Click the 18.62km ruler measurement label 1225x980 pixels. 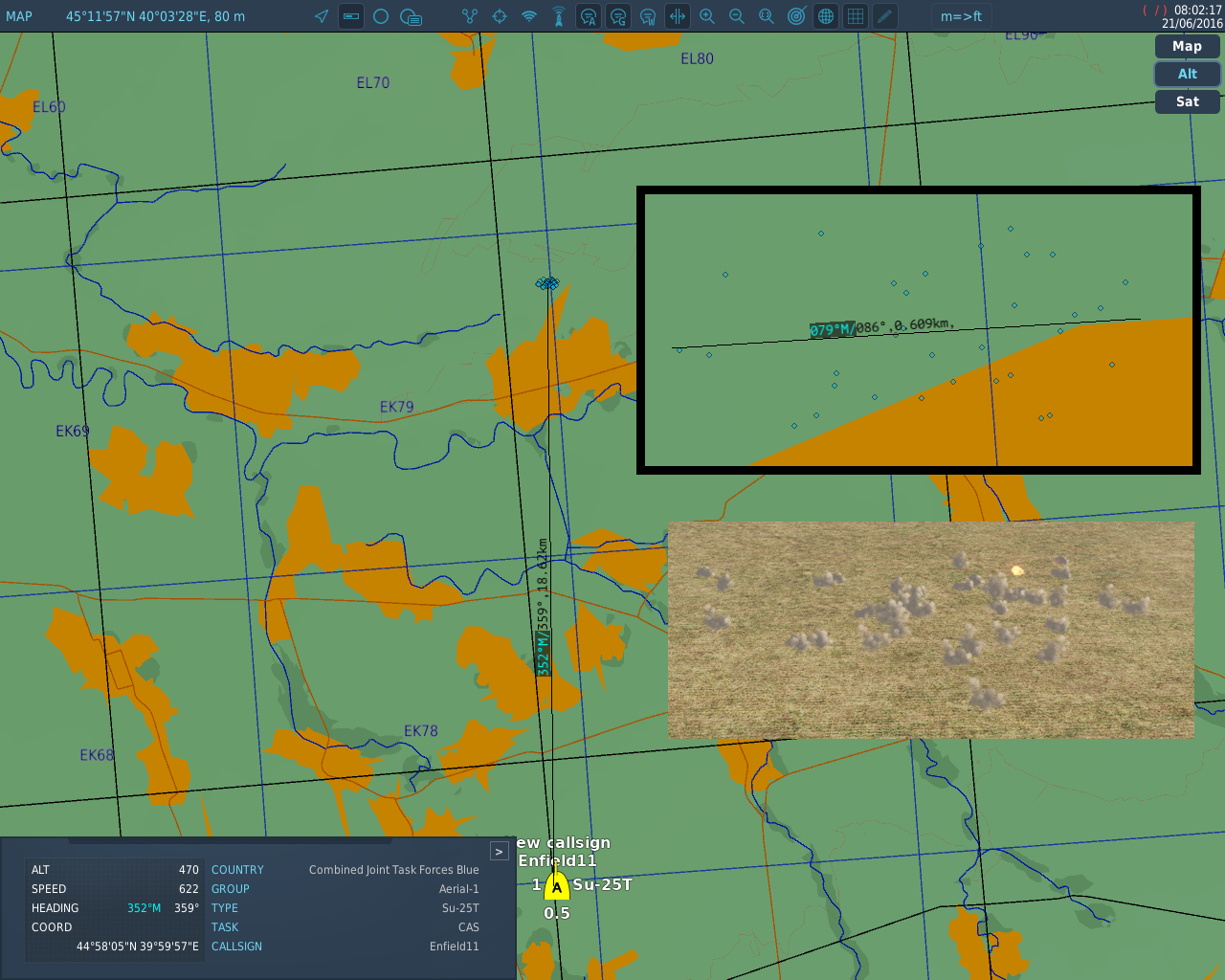pyautogui.click(x=543, y=607)
